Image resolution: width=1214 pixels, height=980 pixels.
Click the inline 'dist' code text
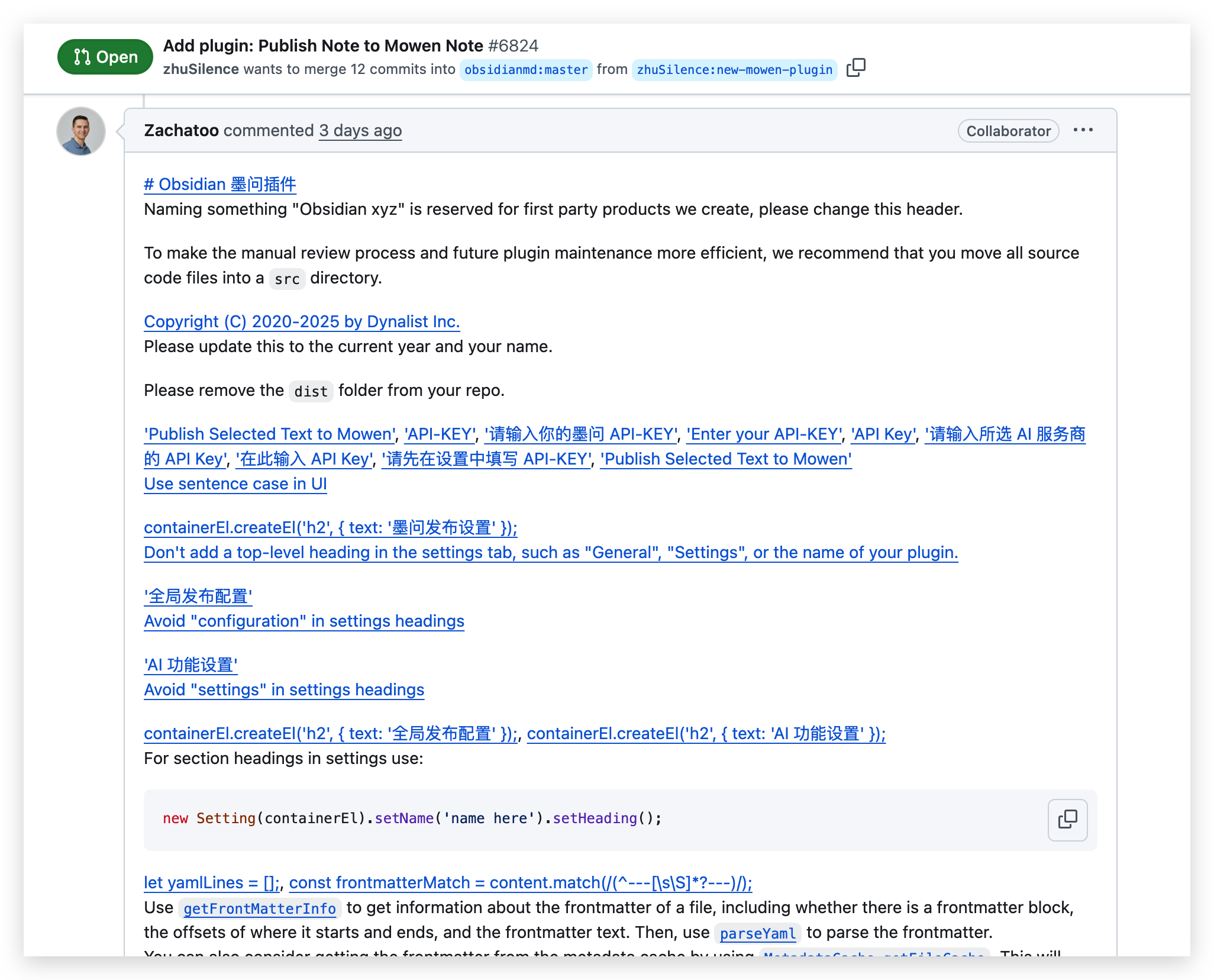point(311,391)
